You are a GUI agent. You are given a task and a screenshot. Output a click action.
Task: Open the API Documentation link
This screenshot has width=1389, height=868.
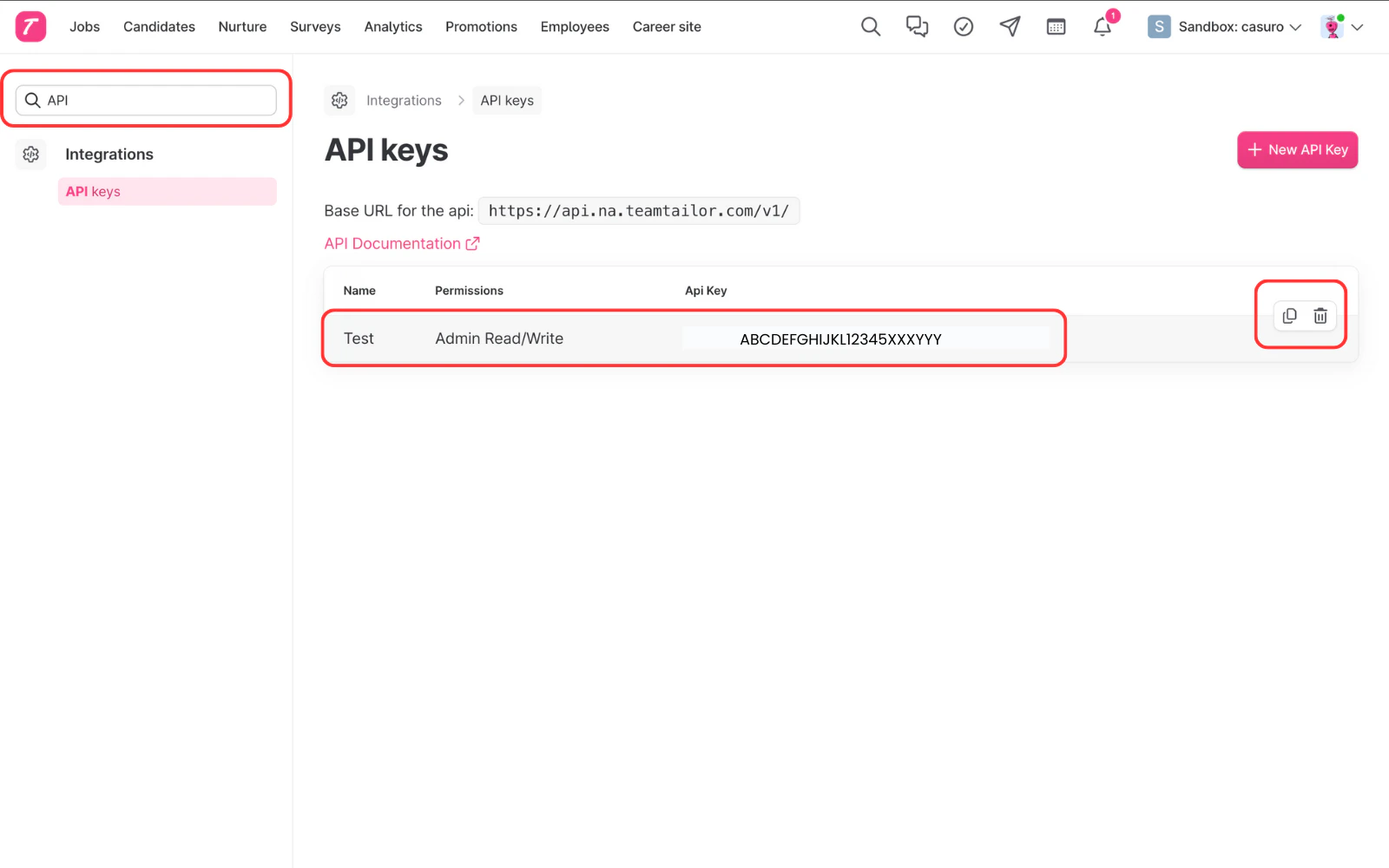tap(402, 244)
